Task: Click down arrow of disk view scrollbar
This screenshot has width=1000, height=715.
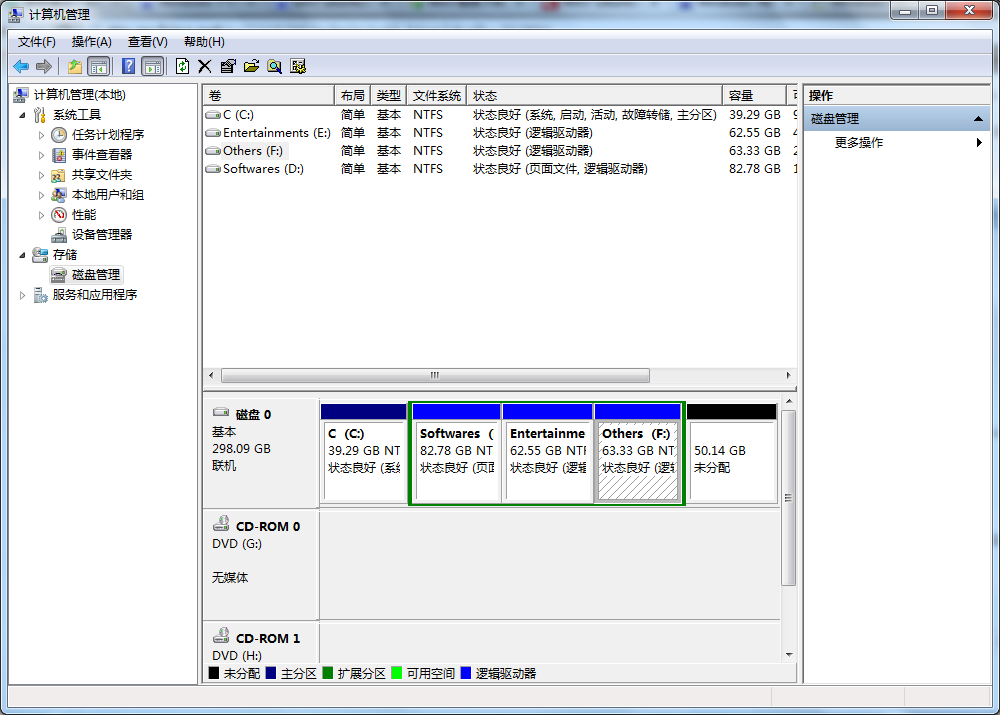Action: (x=790, y=655)
